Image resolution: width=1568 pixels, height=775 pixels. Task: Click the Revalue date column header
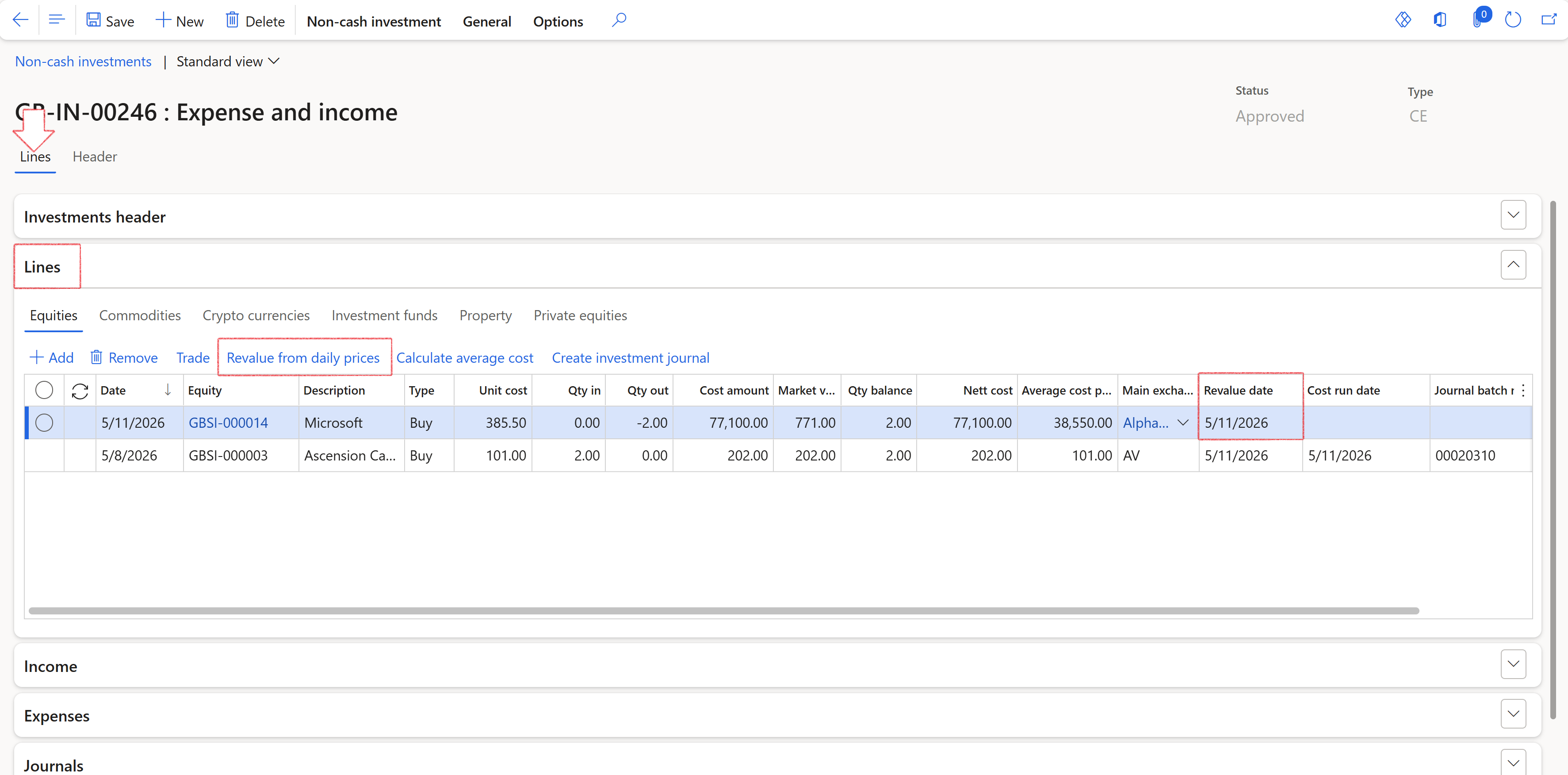1250,390
